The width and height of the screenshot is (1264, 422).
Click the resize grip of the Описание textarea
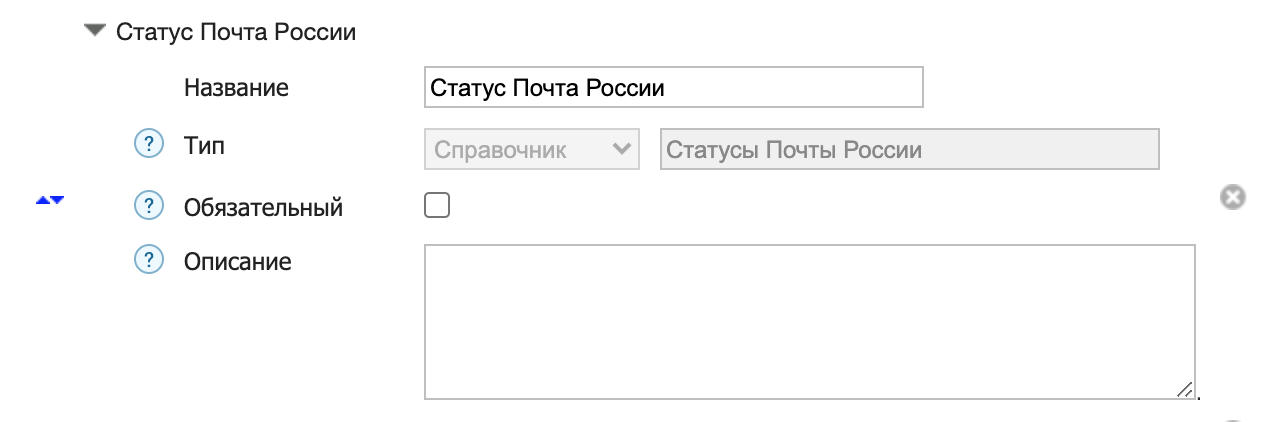(1184, 390)
